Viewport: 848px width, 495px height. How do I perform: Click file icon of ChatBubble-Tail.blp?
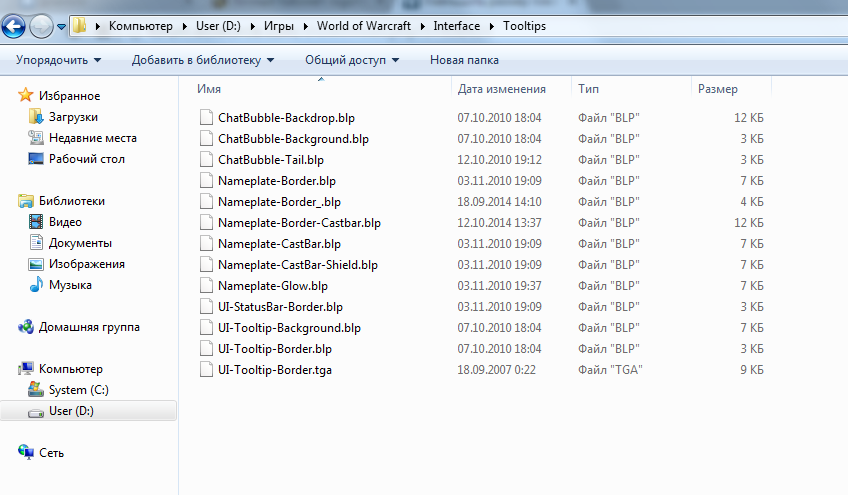click(x=206, y=160)
